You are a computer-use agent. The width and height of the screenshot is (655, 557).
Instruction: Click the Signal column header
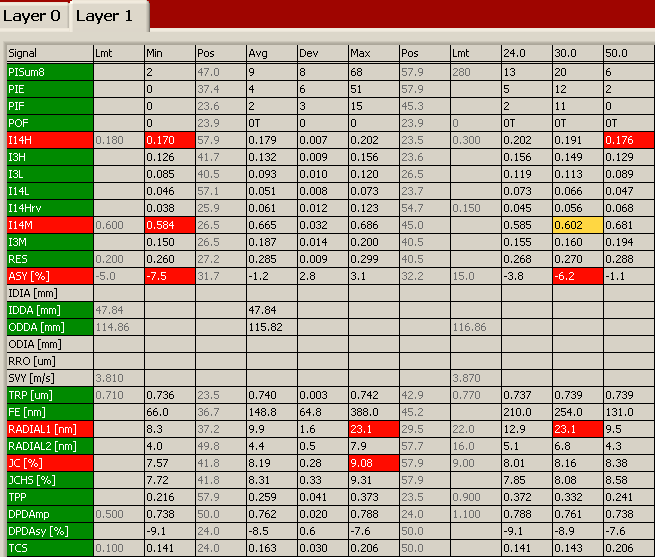tap(50, 53)
